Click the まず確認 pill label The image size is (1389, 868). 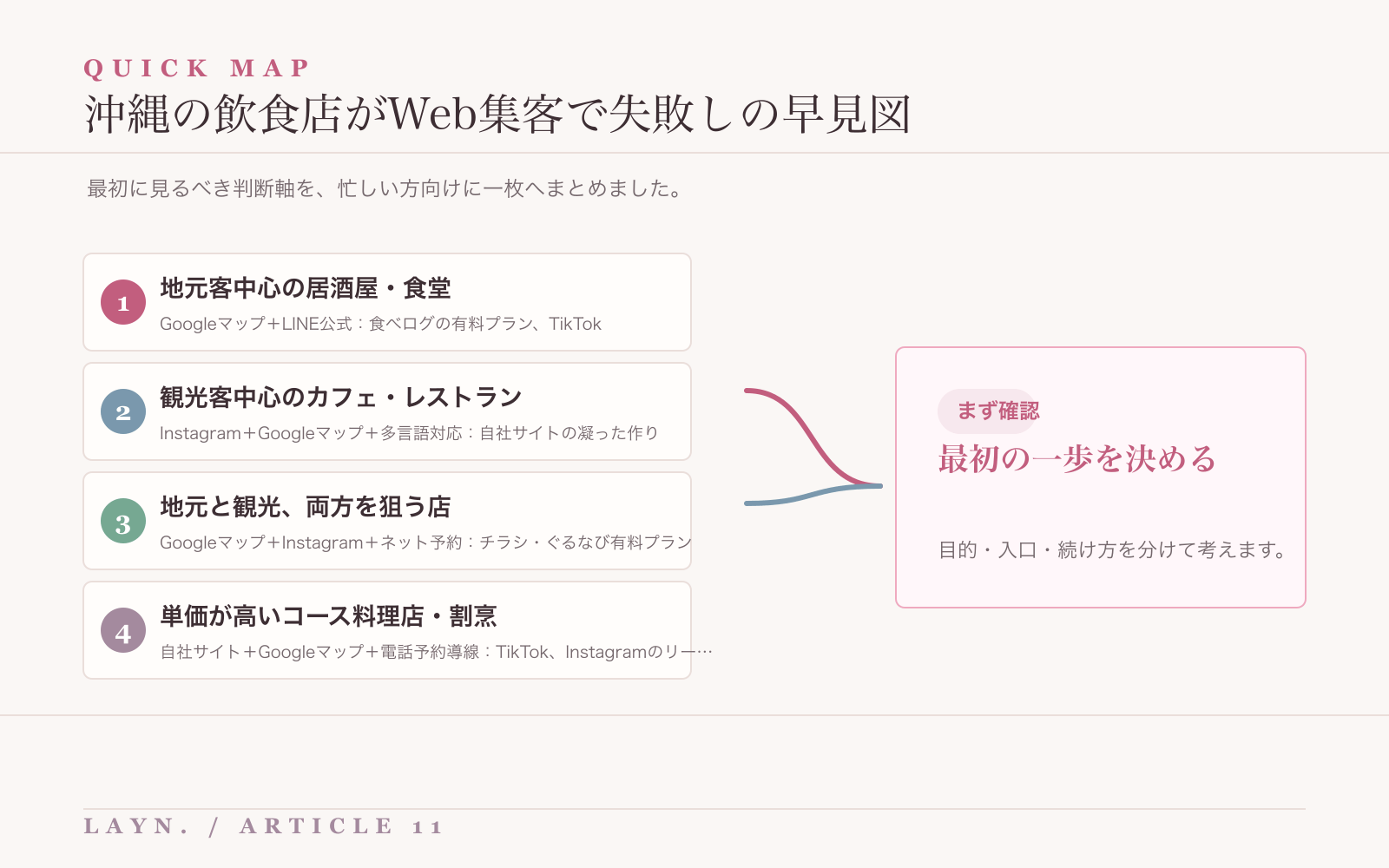tap(987, 411)
